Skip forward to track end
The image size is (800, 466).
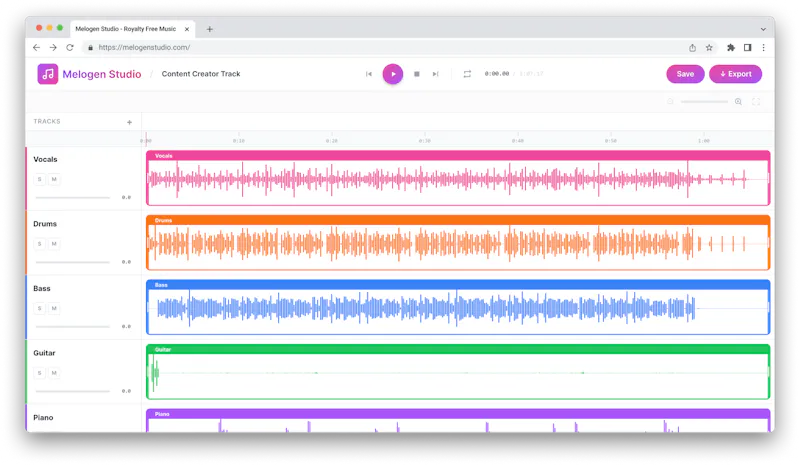pos(435,74)
